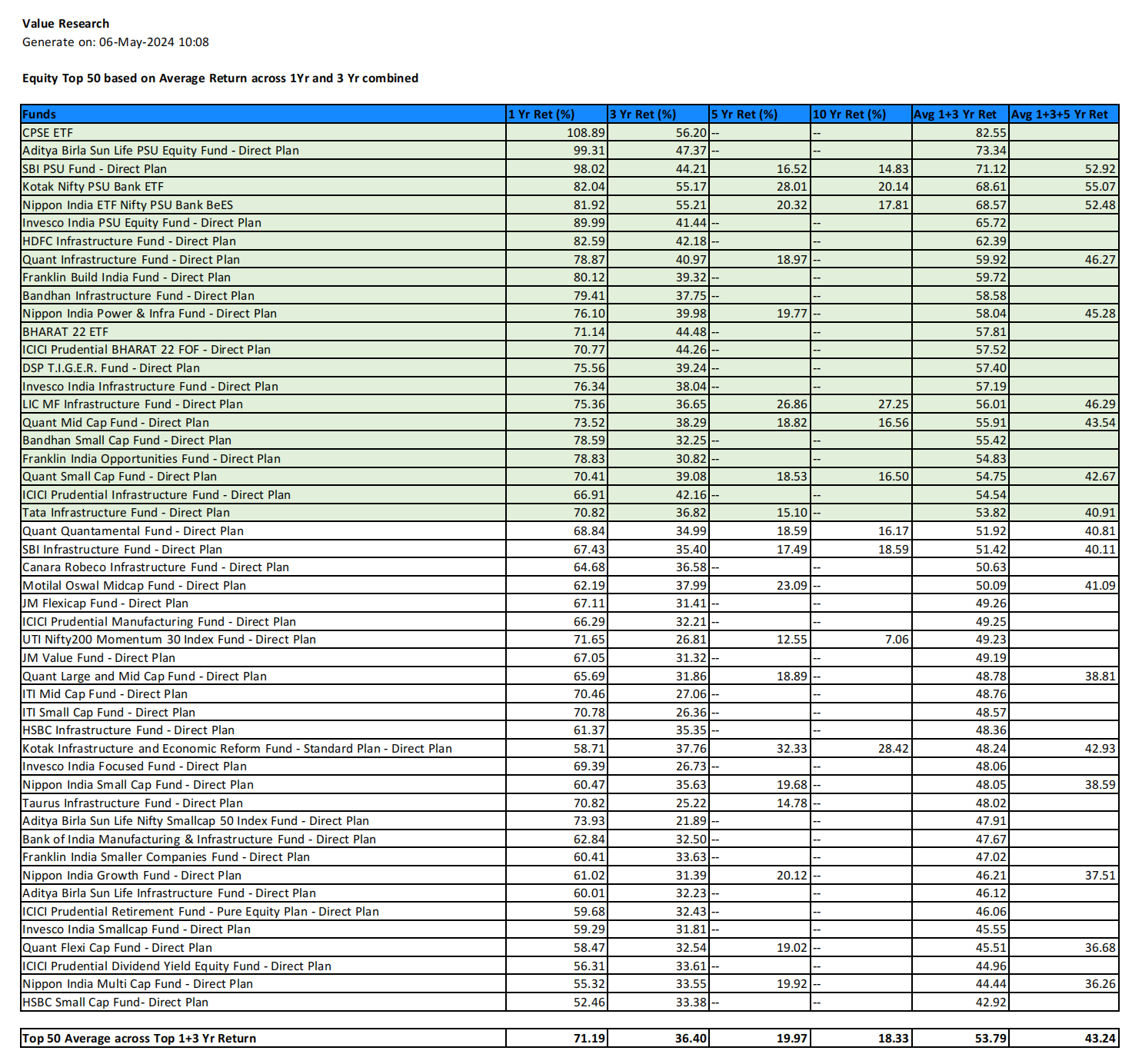The width and height of the screenshot is (1132, 1064).
Task: Select 'Taurus Infrastructure Fund - Direct Plan'
Action: tap(132, 803)
